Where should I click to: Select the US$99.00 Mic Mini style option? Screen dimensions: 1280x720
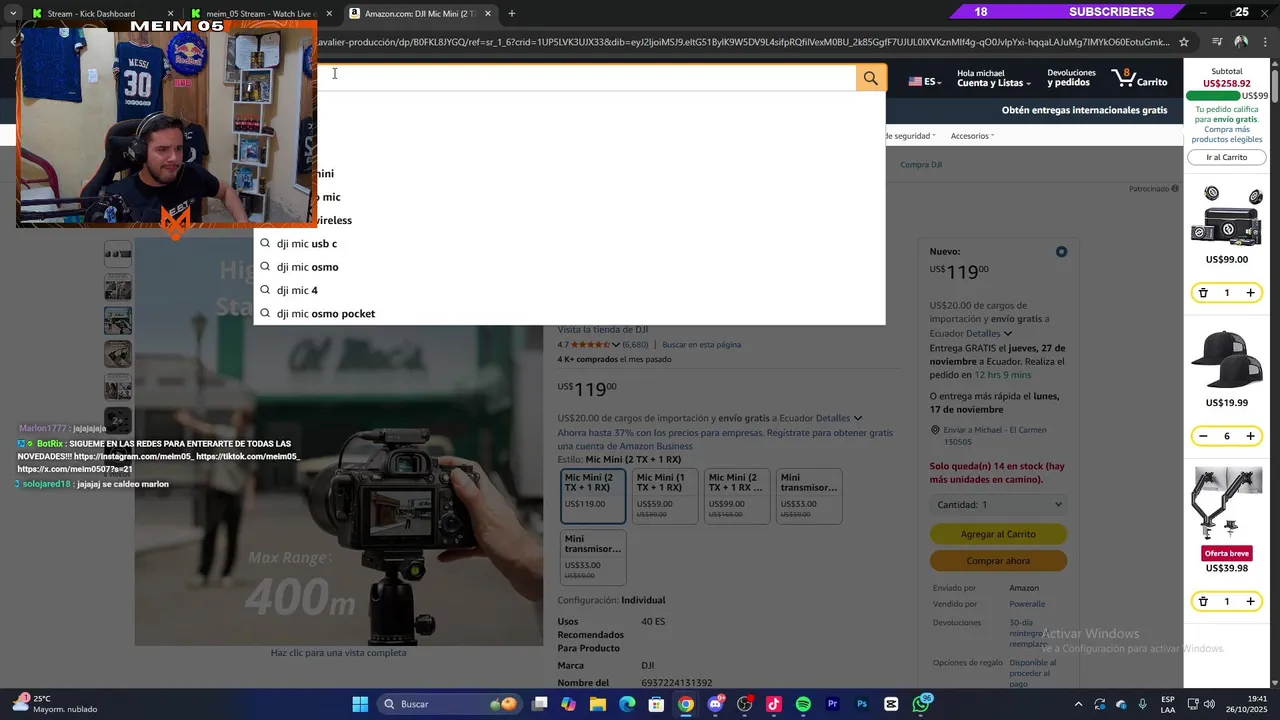tap(737, 496)
